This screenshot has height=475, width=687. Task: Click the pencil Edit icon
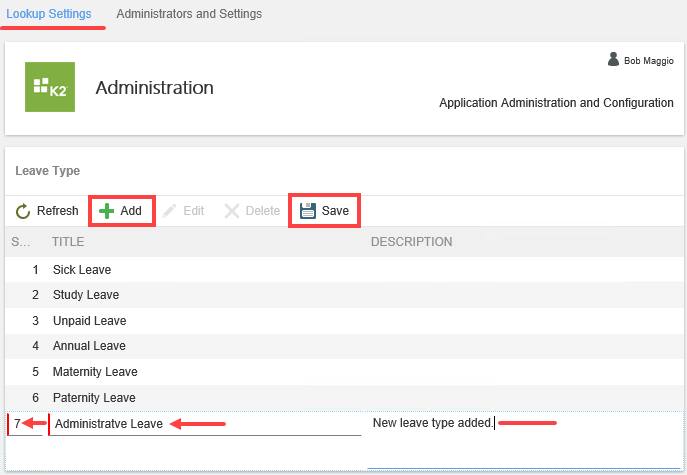[170, 211]
